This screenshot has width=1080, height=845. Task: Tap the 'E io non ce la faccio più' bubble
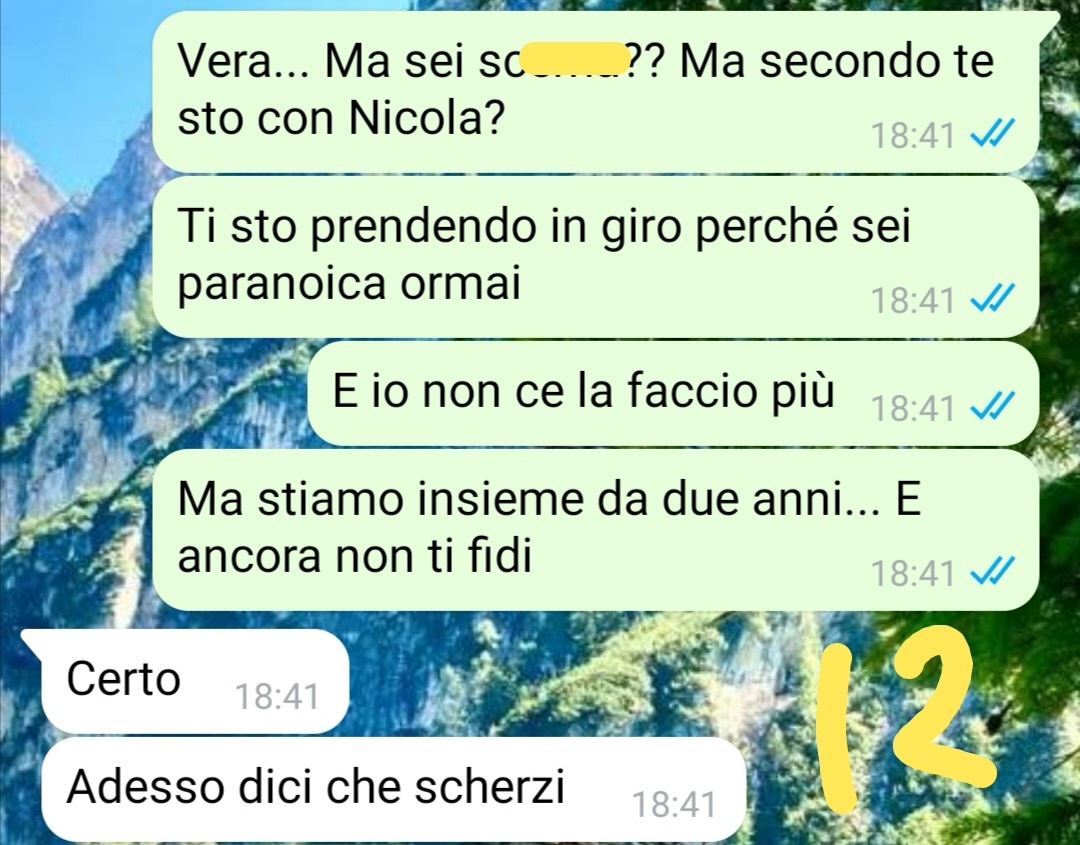click(x=673, y=393)
